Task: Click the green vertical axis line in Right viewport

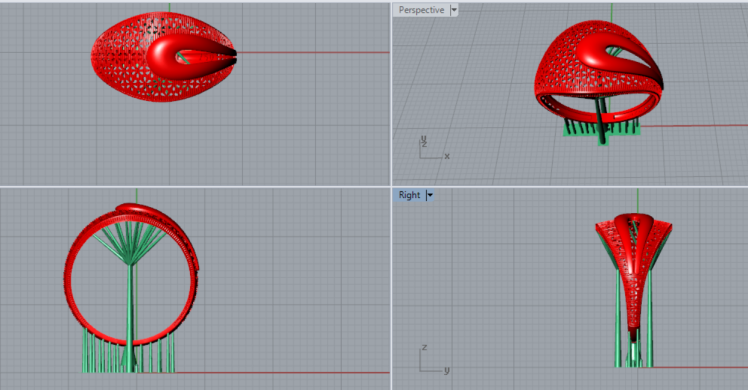Action: (x=638, y=201)
